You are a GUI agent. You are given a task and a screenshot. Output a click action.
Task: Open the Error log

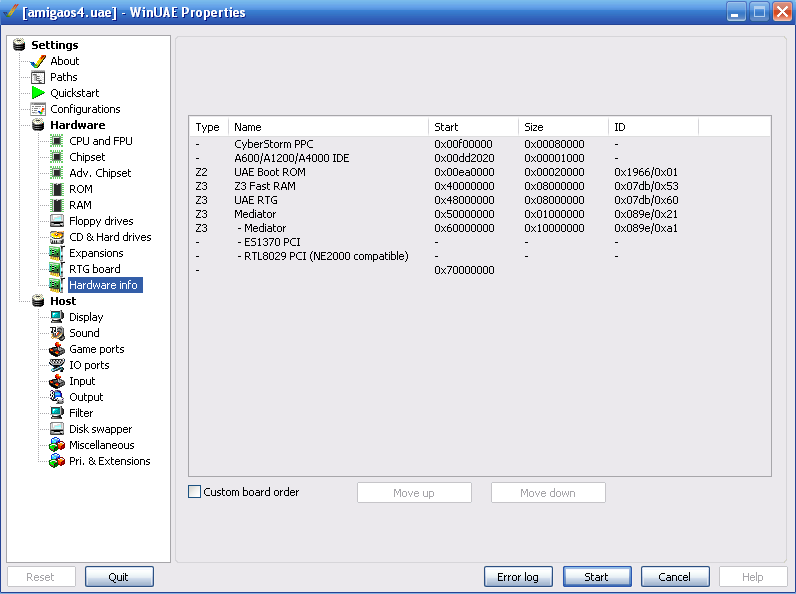[518, 577]
